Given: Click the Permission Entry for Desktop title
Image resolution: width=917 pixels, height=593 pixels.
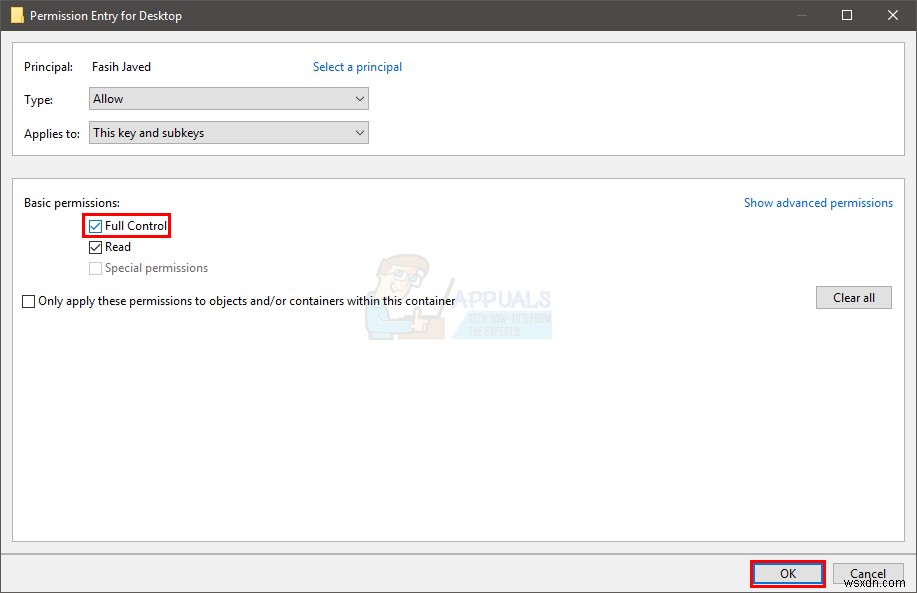Looking at the screenshot, I should (x=106, y=16).
